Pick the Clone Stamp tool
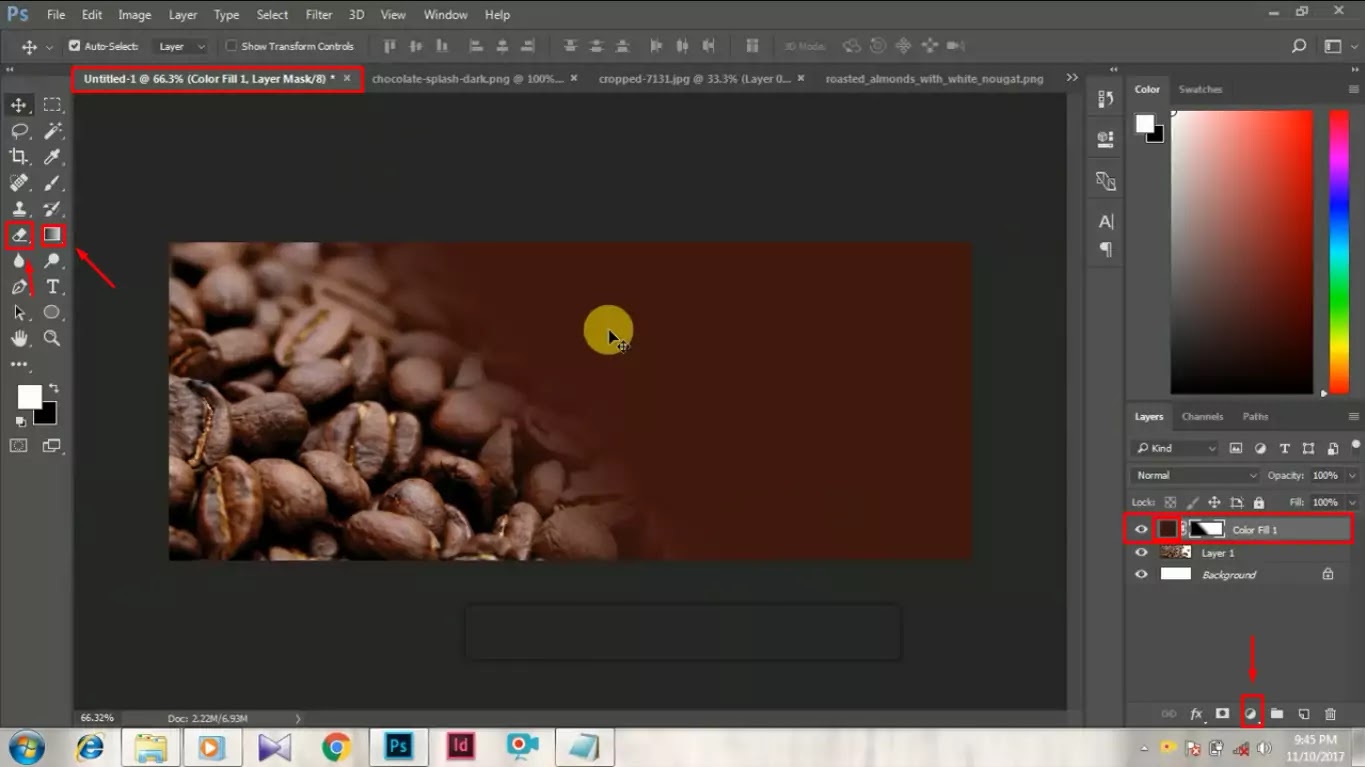1365x767 pixels. pos(19,209)
